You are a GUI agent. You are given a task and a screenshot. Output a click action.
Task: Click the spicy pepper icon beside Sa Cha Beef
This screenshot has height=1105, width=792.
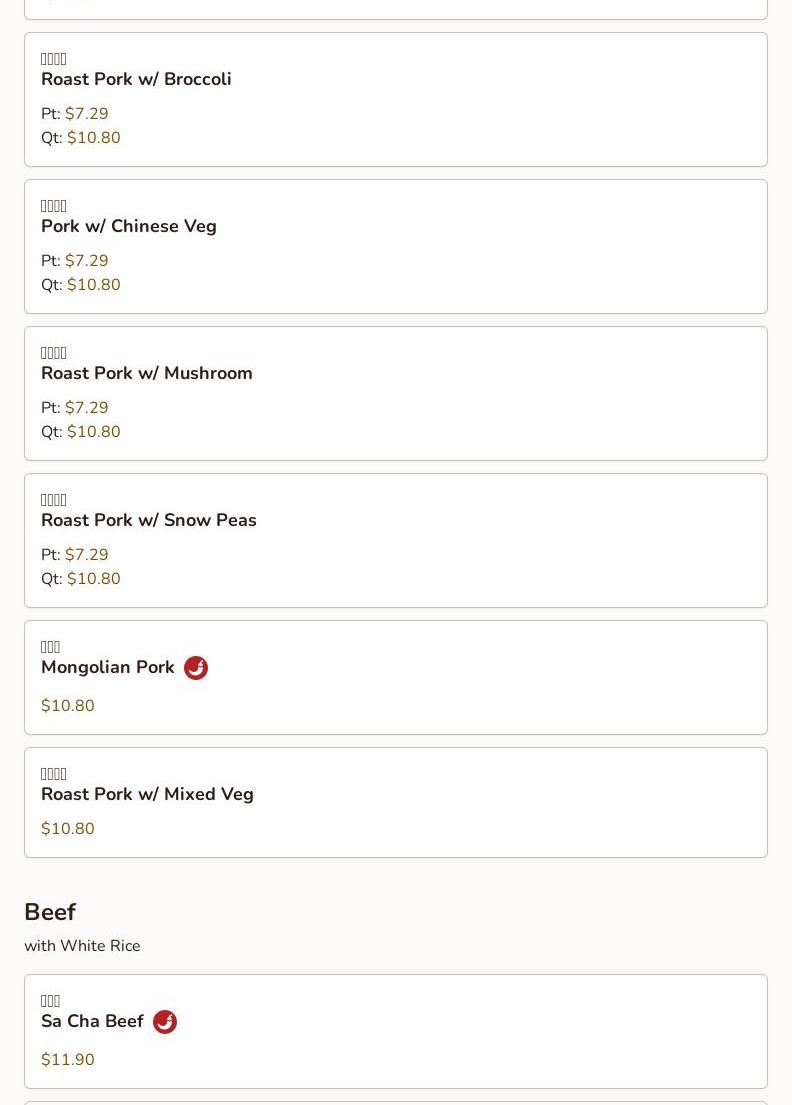[x=165, y=1022]
